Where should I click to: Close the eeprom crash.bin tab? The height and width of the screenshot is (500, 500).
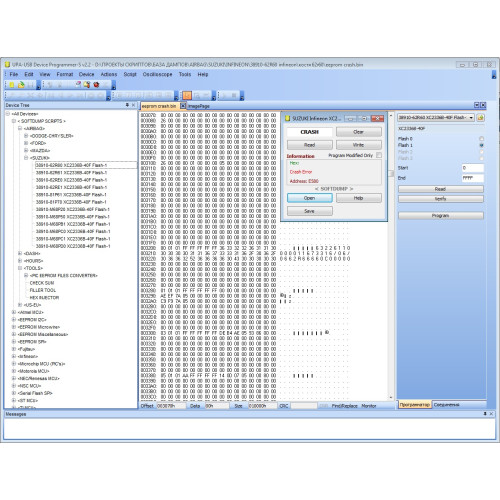click(x=183, y=106)
